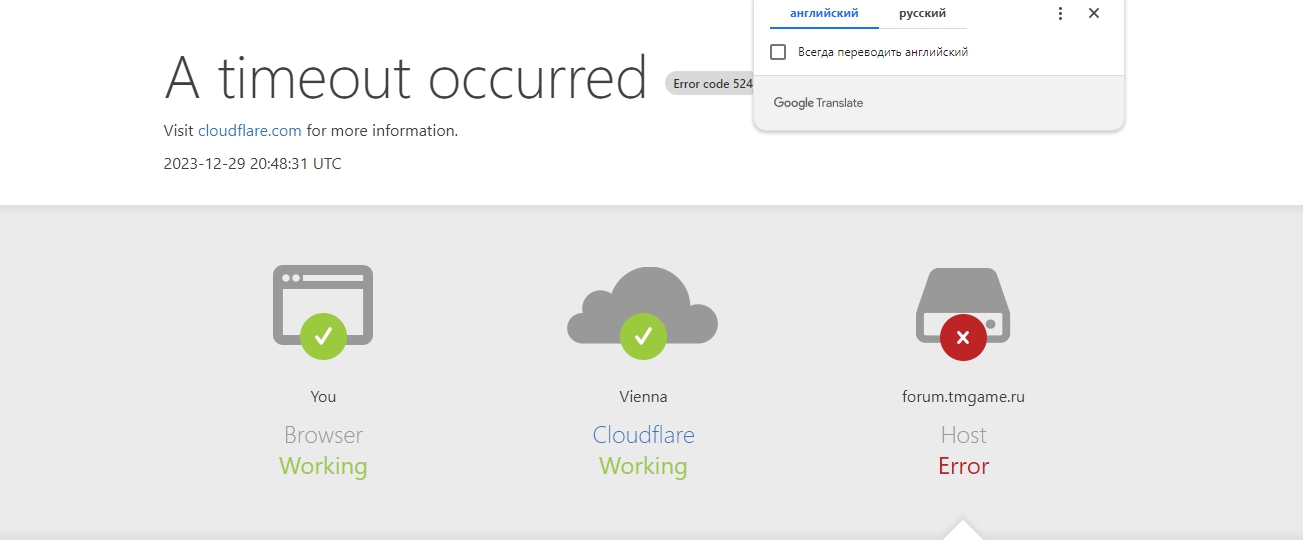Click the Google Translate logo
The image size is (1303, 543).
[818, 103]
